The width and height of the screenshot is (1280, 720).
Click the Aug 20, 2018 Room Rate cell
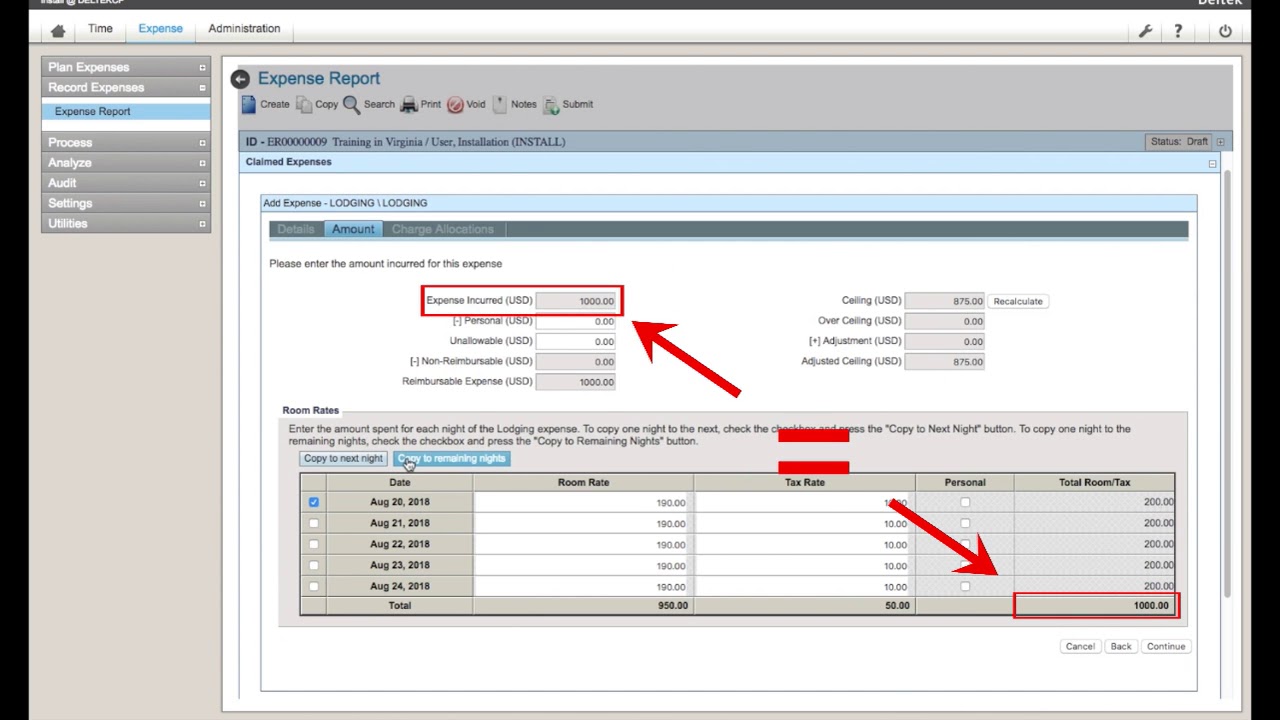coord(583,502)
